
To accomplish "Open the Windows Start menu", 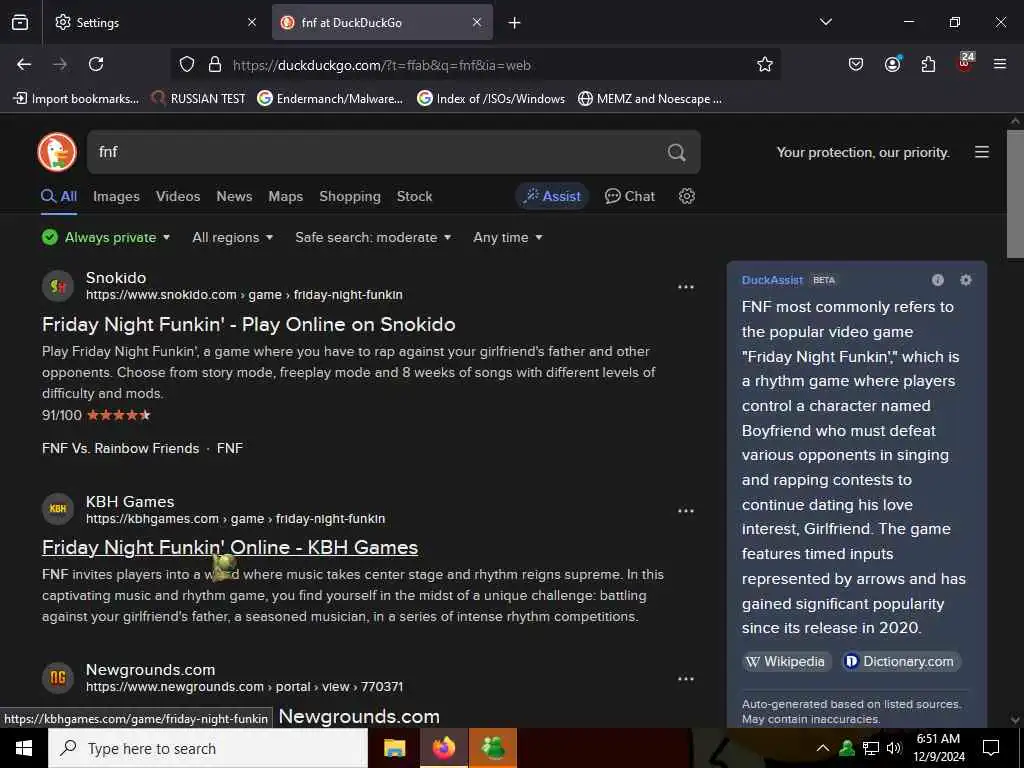I will click(x=24, y=748).
